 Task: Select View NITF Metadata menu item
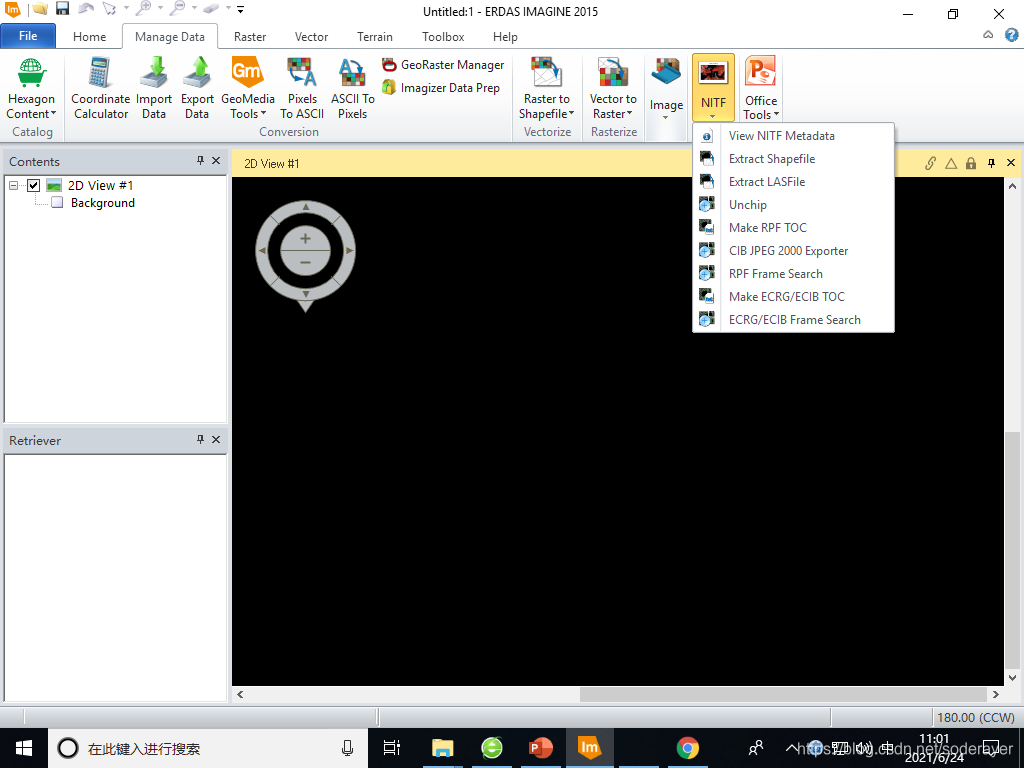pos(793,136)
